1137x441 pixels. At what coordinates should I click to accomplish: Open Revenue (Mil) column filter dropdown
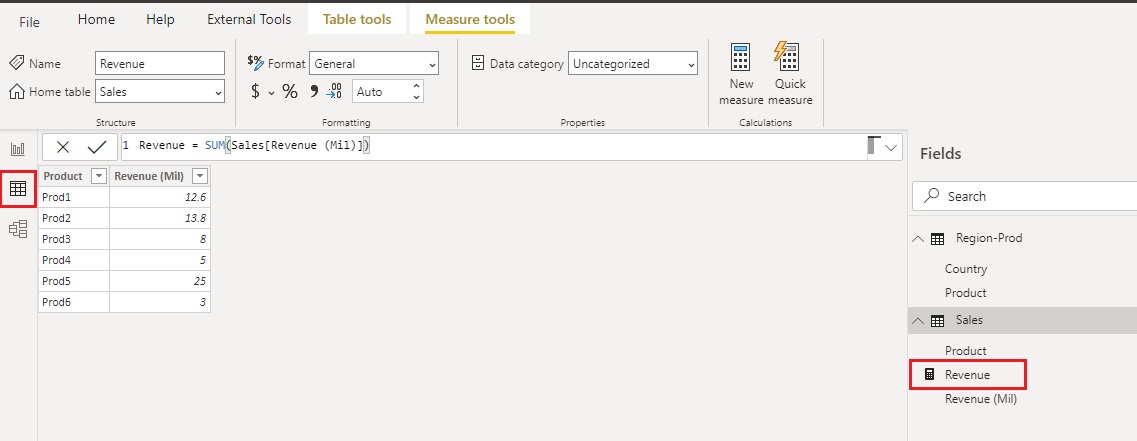click(x=200, y=176)
